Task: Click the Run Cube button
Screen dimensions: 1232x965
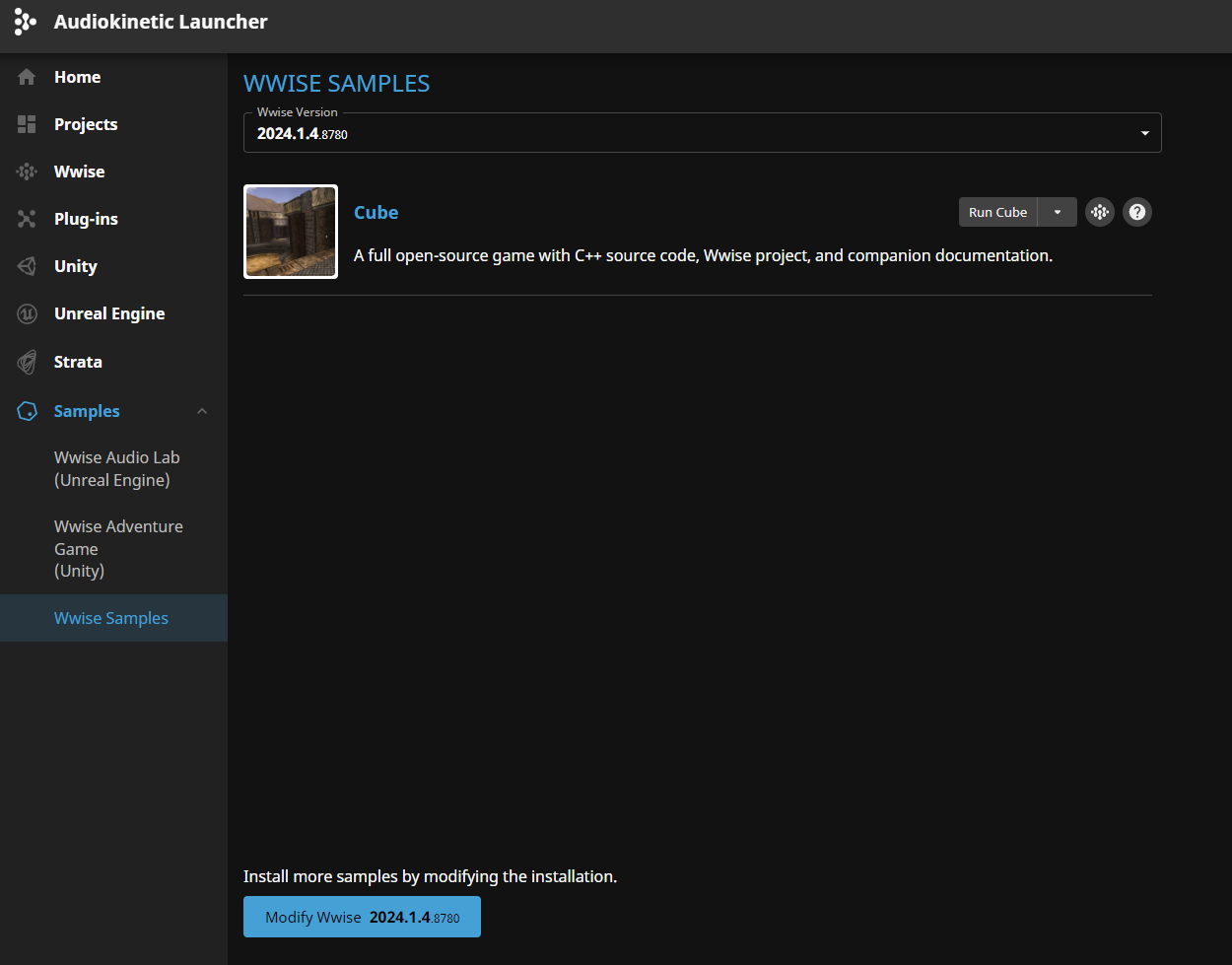Action: [997, 212]
